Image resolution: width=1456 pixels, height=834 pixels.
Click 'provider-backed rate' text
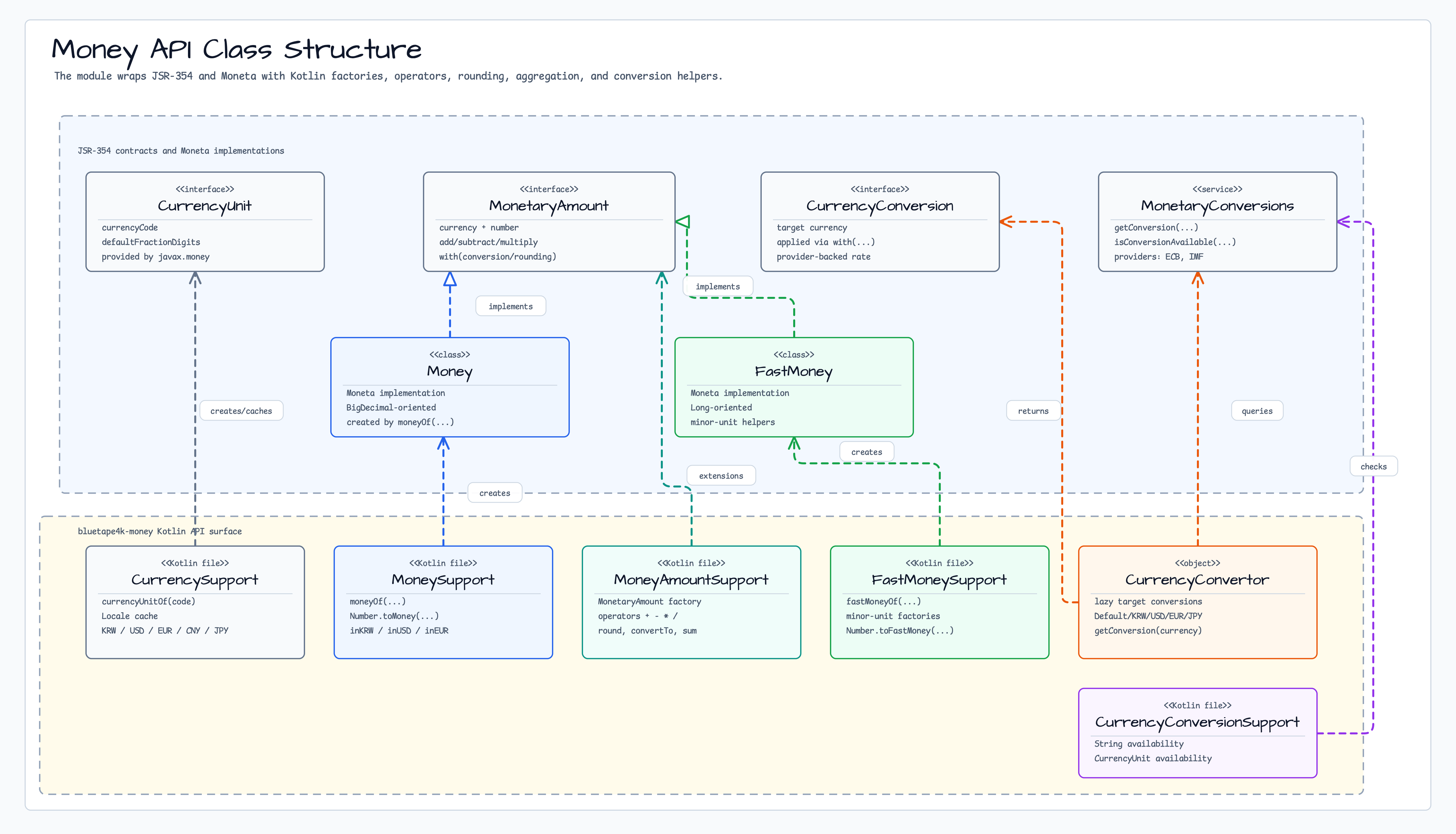[823, 256]
